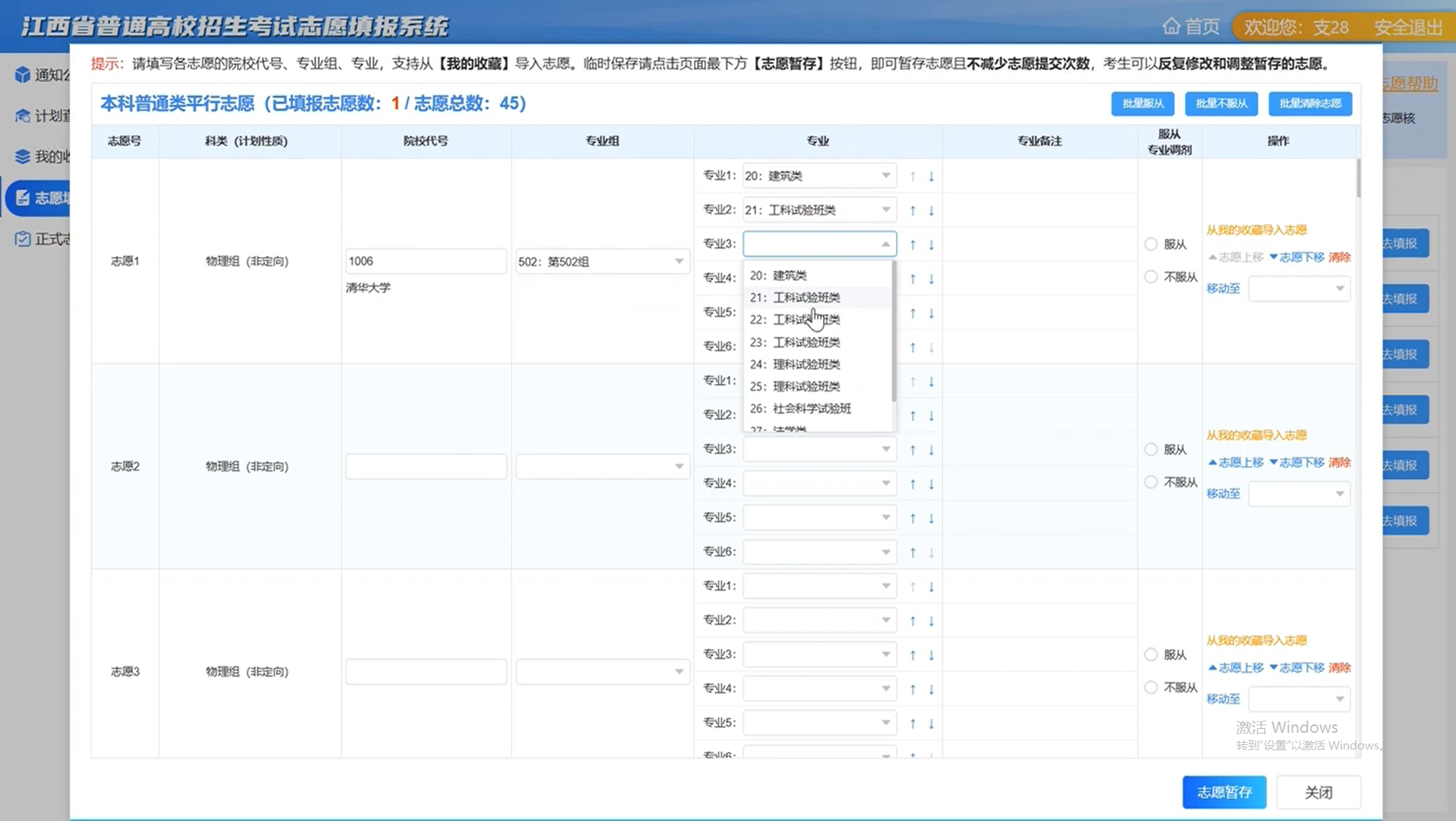Choose 服从 radio button for 志愿3
This screenshot has width=1456, height=821.
click(x=1151, y=655)
